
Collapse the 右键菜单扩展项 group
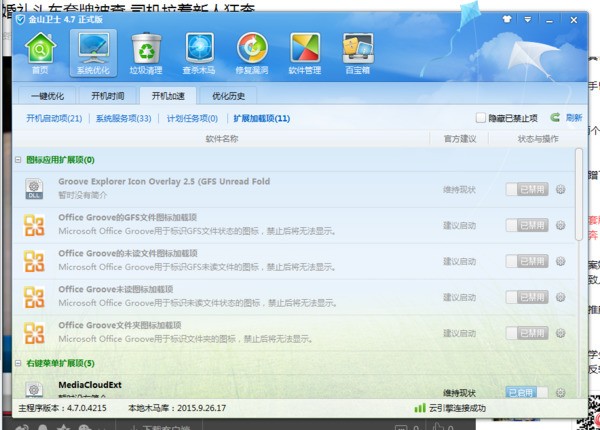click(x=18, y=363)
